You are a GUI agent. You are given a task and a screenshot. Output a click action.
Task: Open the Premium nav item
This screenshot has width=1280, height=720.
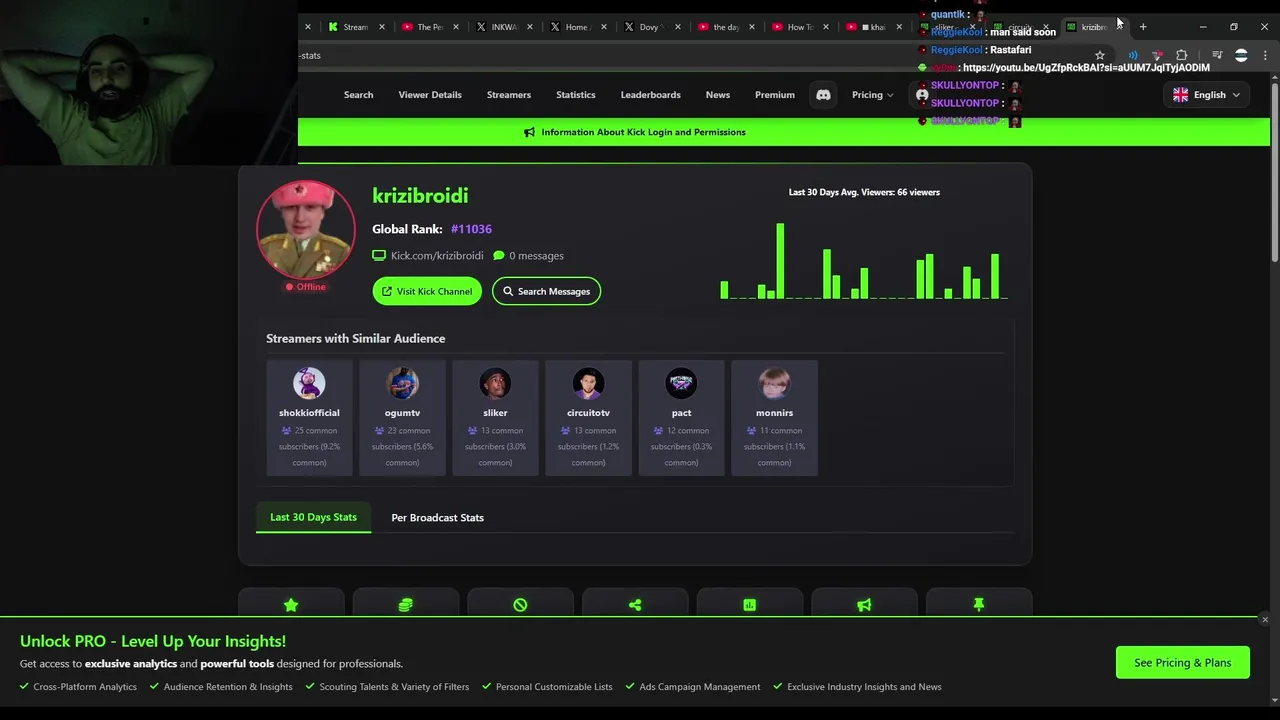775,95
